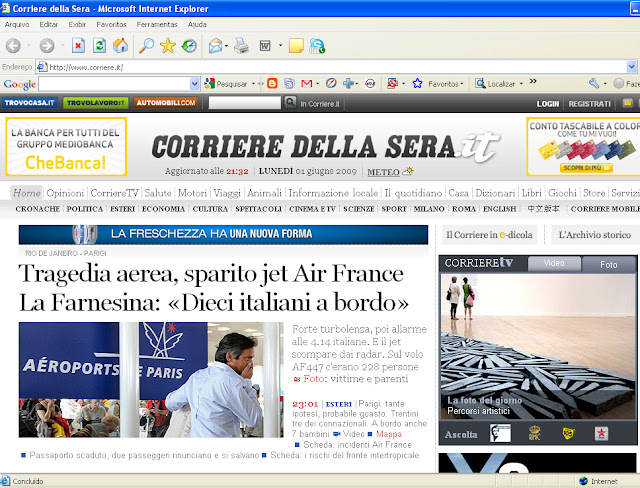Open the Editar menu
The image size is (640, 488).
pos(49,24)
